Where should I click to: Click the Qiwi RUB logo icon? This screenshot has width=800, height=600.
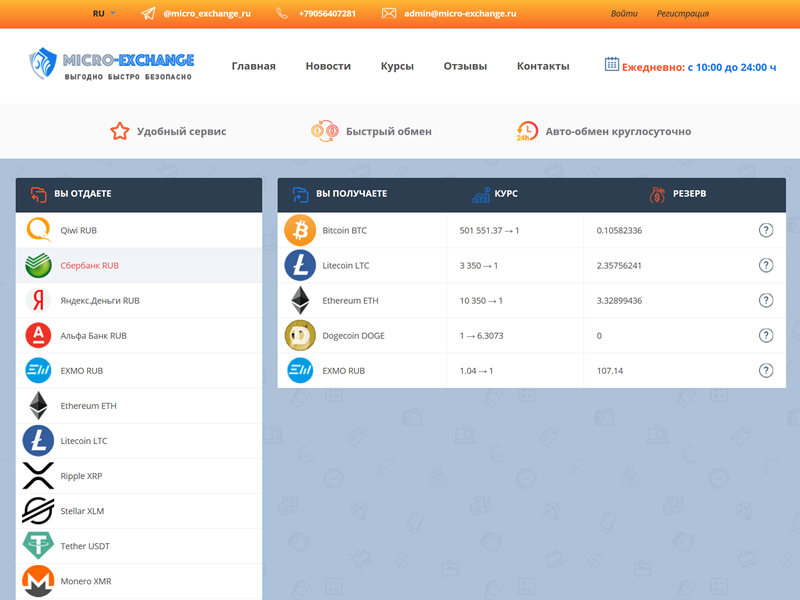[38, 230]
